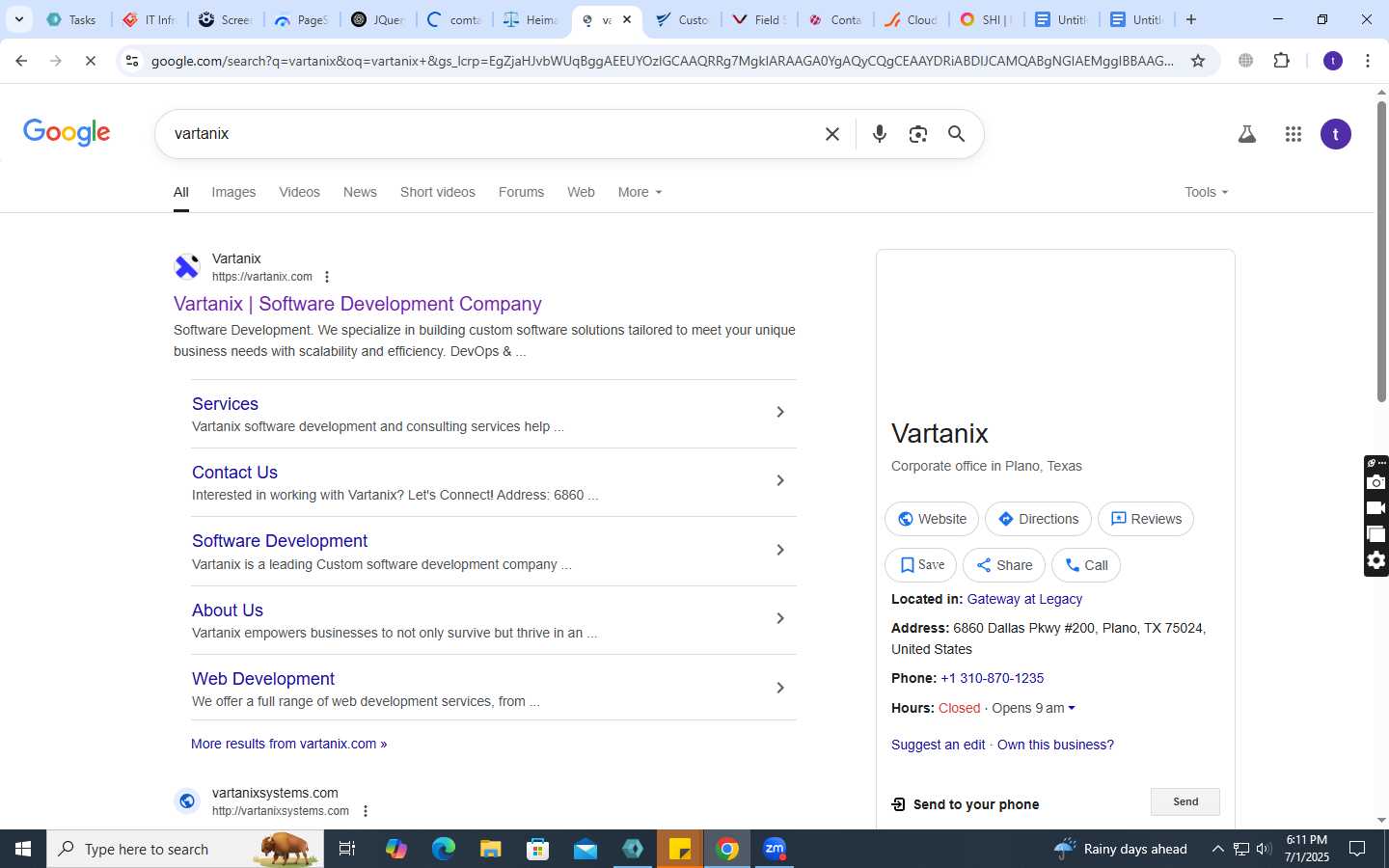Open new tab with plus button
The width and height of the screenshot is (1389, 868).
point(1191,19)
